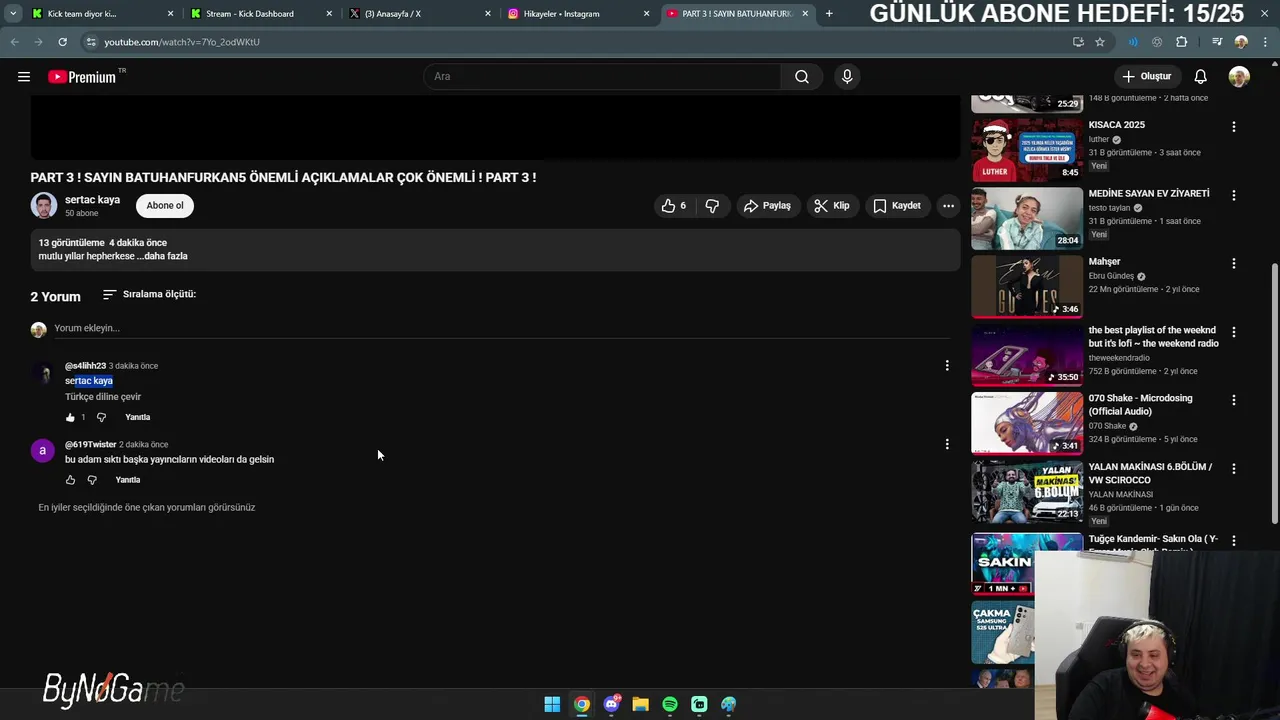The image size is (1280, 720).
Task: Dislike the comment by @s4lihh23
Action: [101, 417]
